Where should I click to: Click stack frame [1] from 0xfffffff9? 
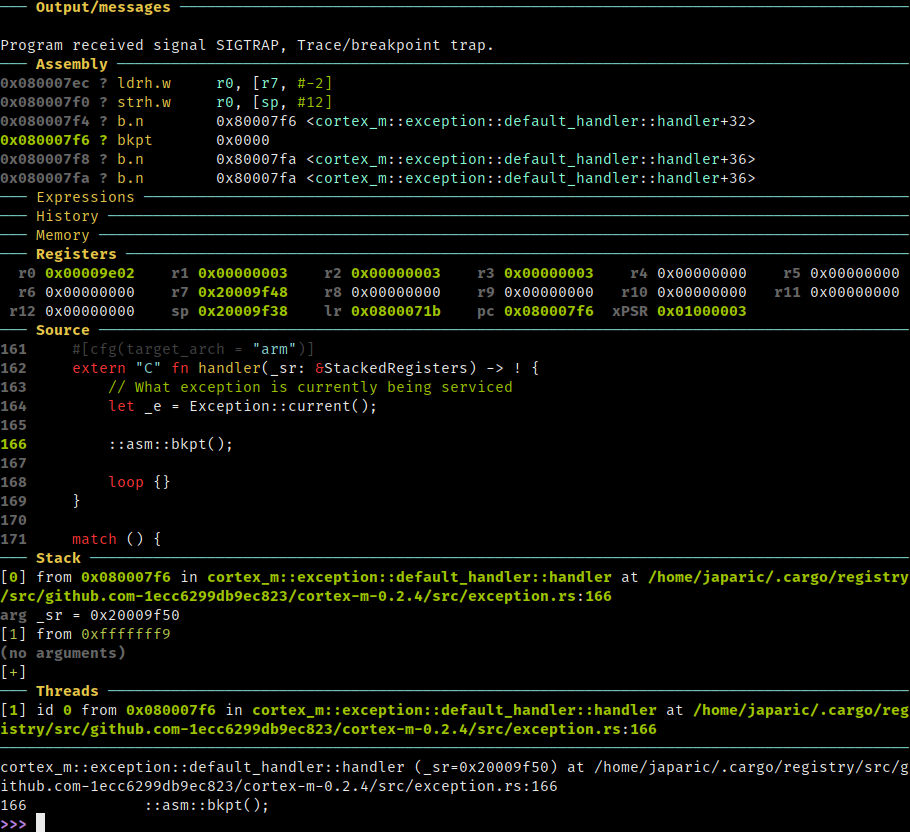(85, 634)
